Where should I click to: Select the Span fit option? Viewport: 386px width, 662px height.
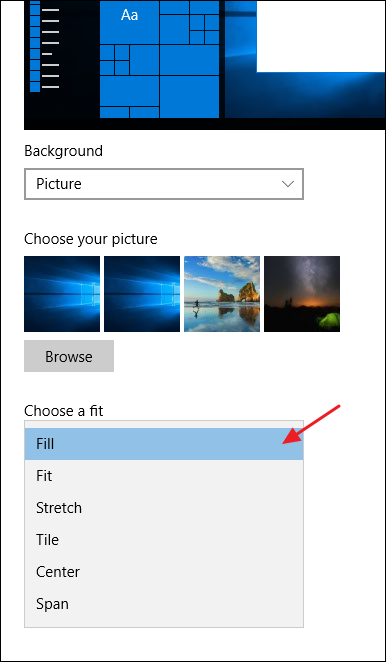pyautogui.click(x=164, y=604)
